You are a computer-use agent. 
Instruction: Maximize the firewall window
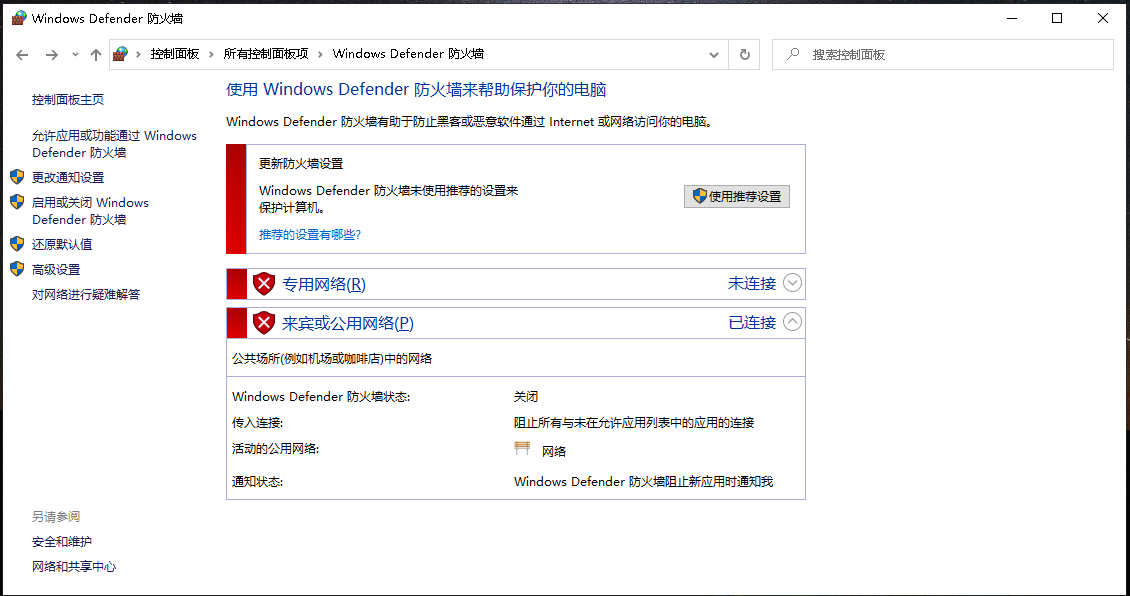[x=1057, y=19]
